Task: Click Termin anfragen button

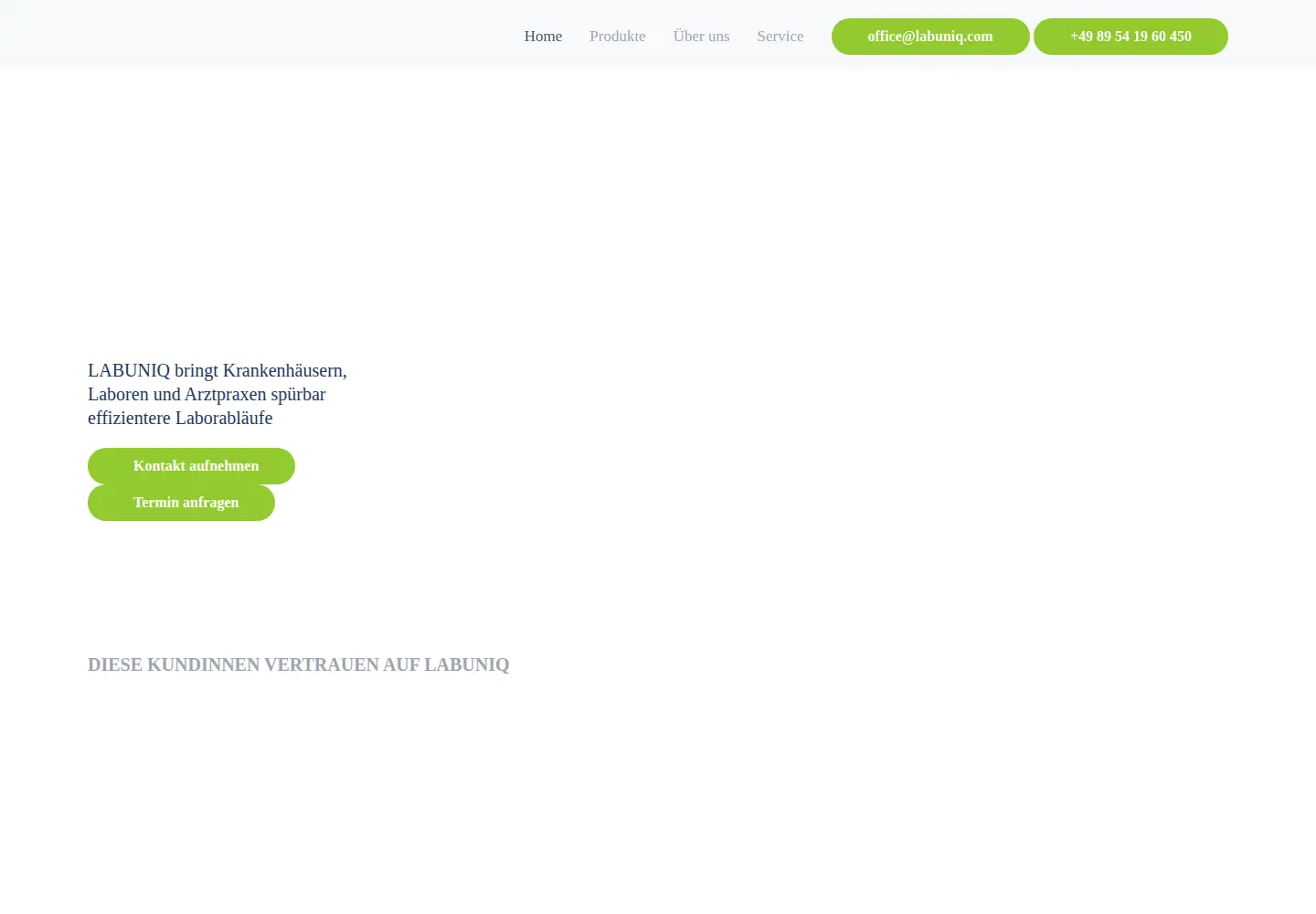Action: point(181,503)
